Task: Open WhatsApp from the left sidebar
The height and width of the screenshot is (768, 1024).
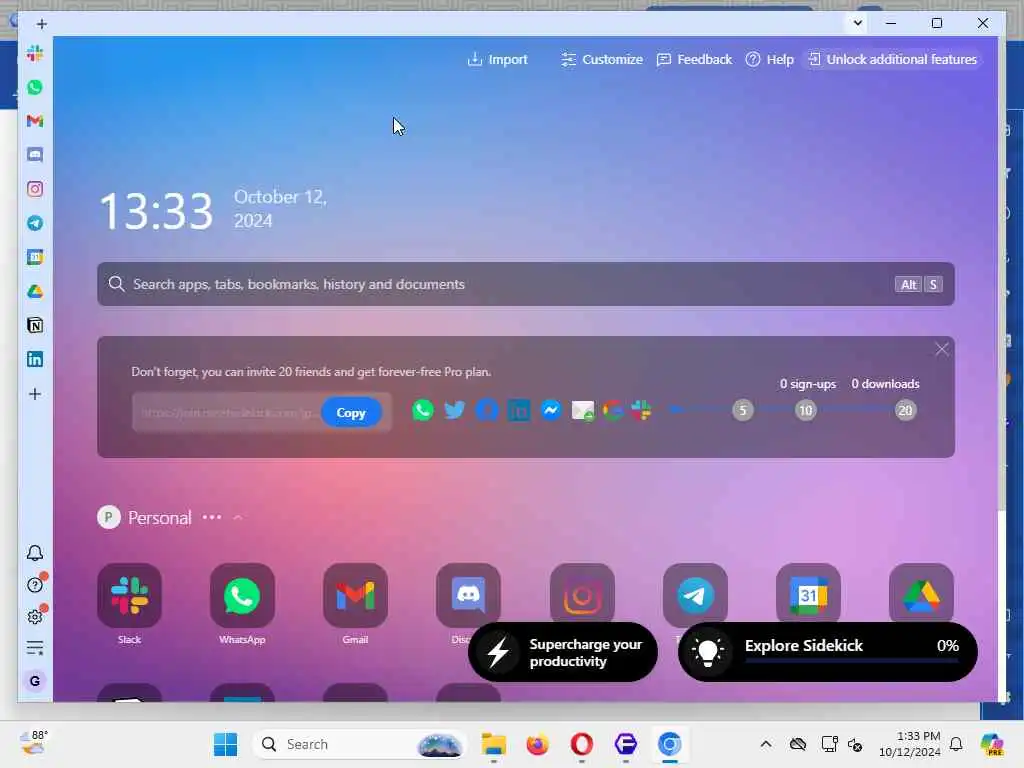Action: pyautogui.click(x=35, y=88)
